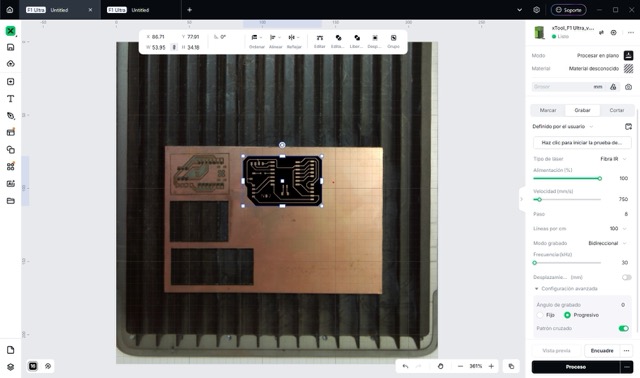Click the save project icon

[x=11, y=47]
